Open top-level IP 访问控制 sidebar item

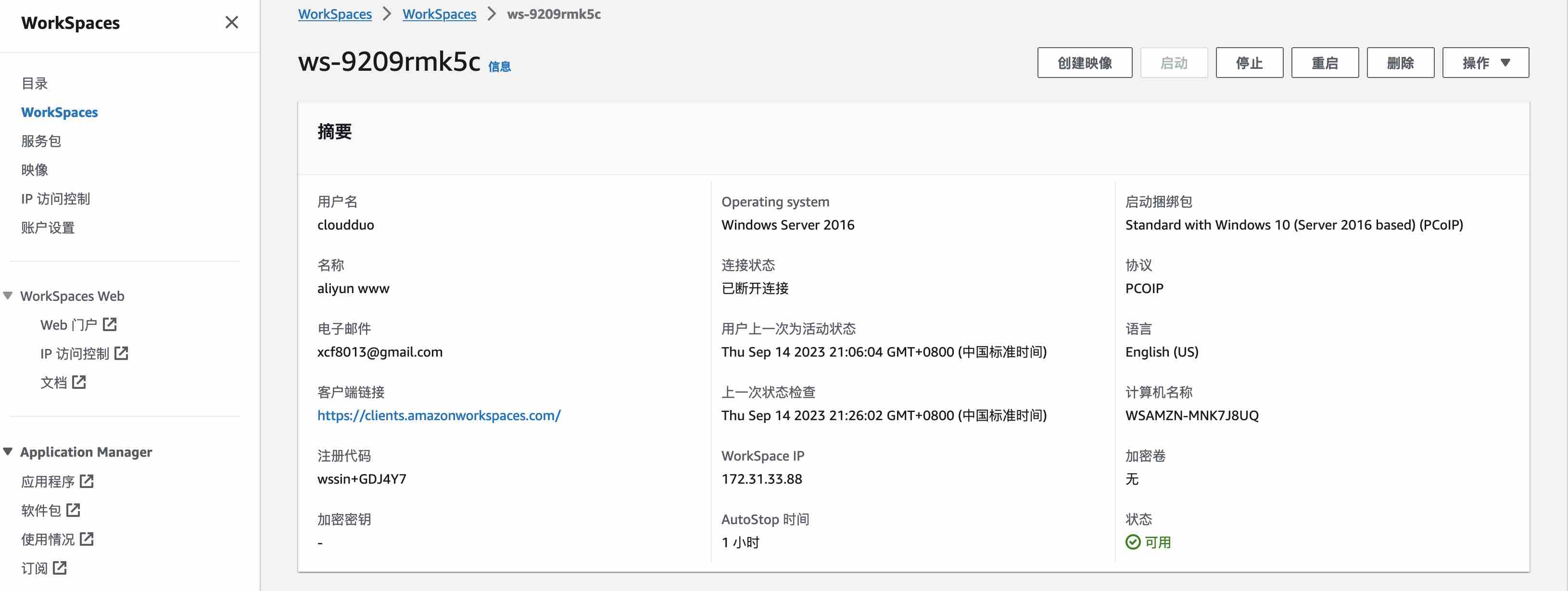coord(55,199)
